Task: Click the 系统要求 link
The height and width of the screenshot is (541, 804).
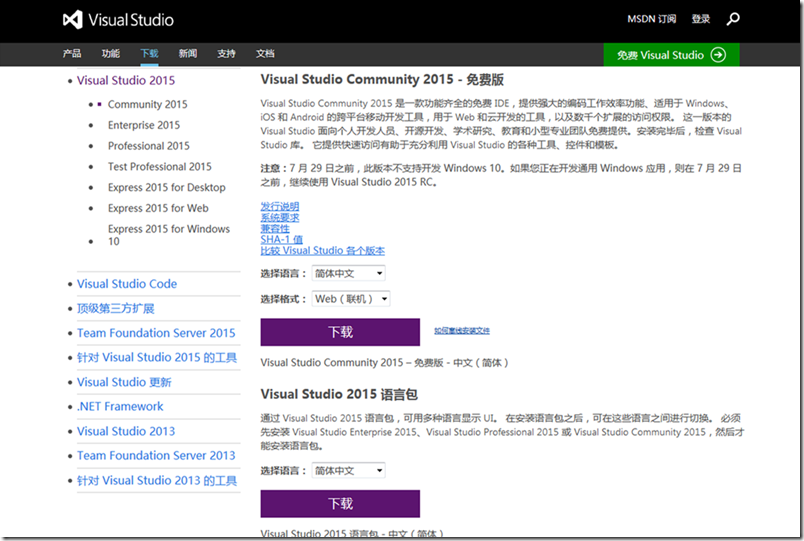Action: click(x=279, y=217)
